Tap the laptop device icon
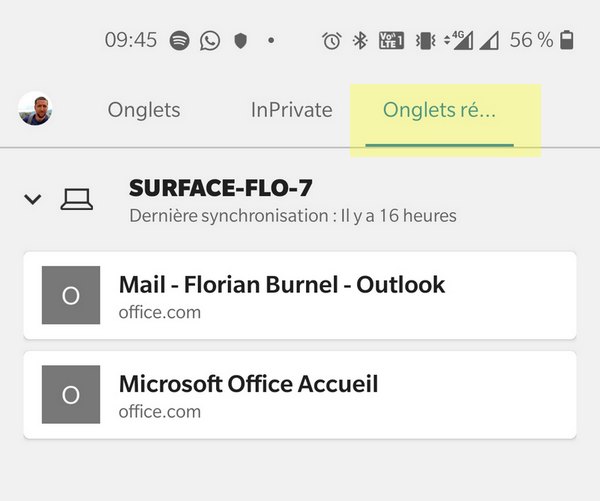Screen dimensions: 600x501 point(76,199)
